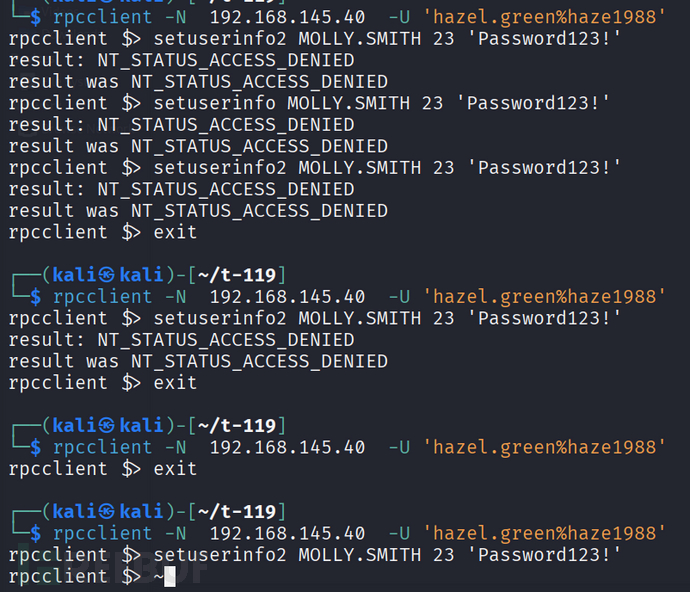This screenshot has width=690, height=592.
Task: Click the last 'result was NT_STATUS_ACCESS_DENIED' line
Action: coord(198,361)
